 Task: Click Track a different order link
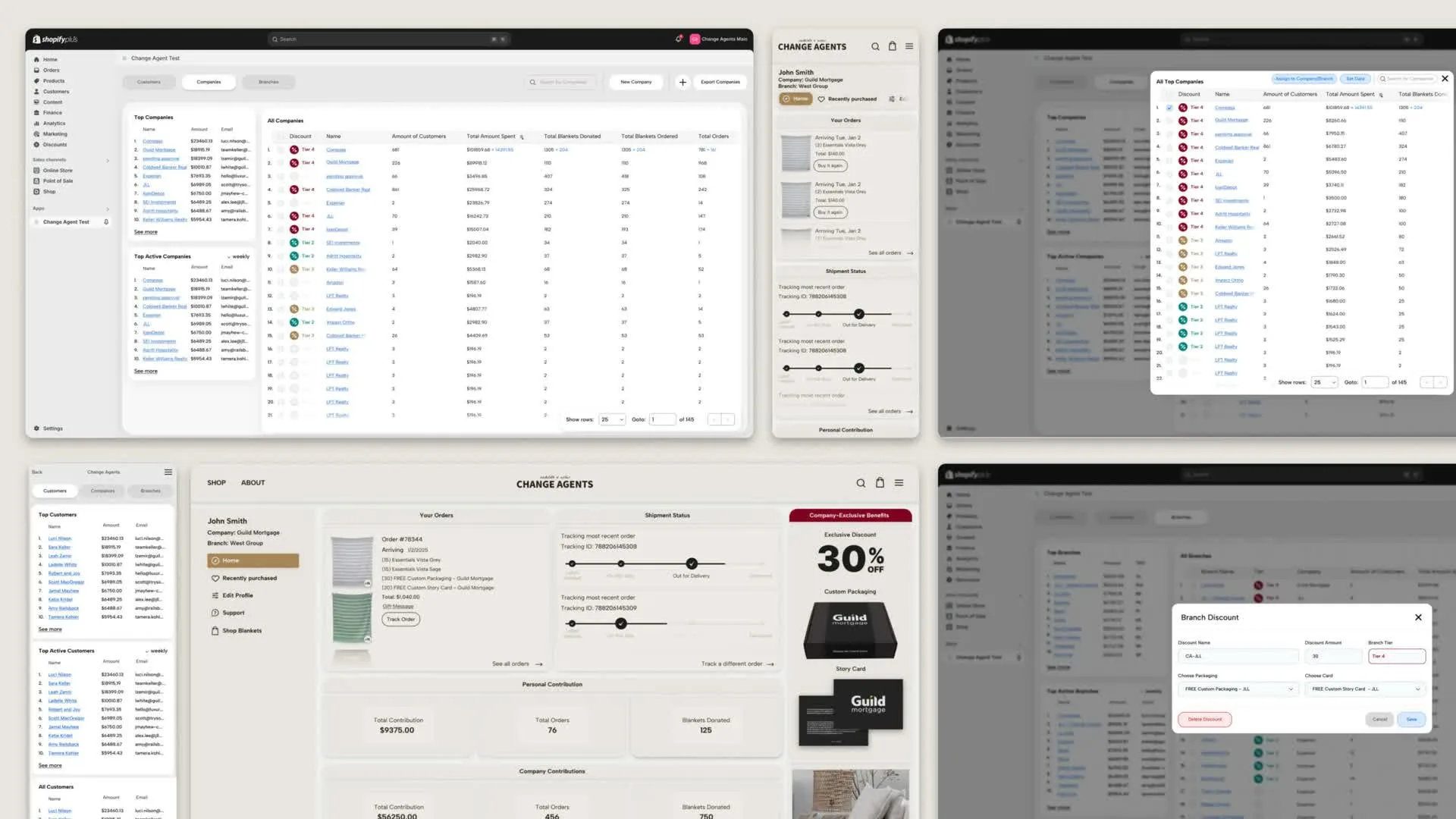[x=737, y=664]
